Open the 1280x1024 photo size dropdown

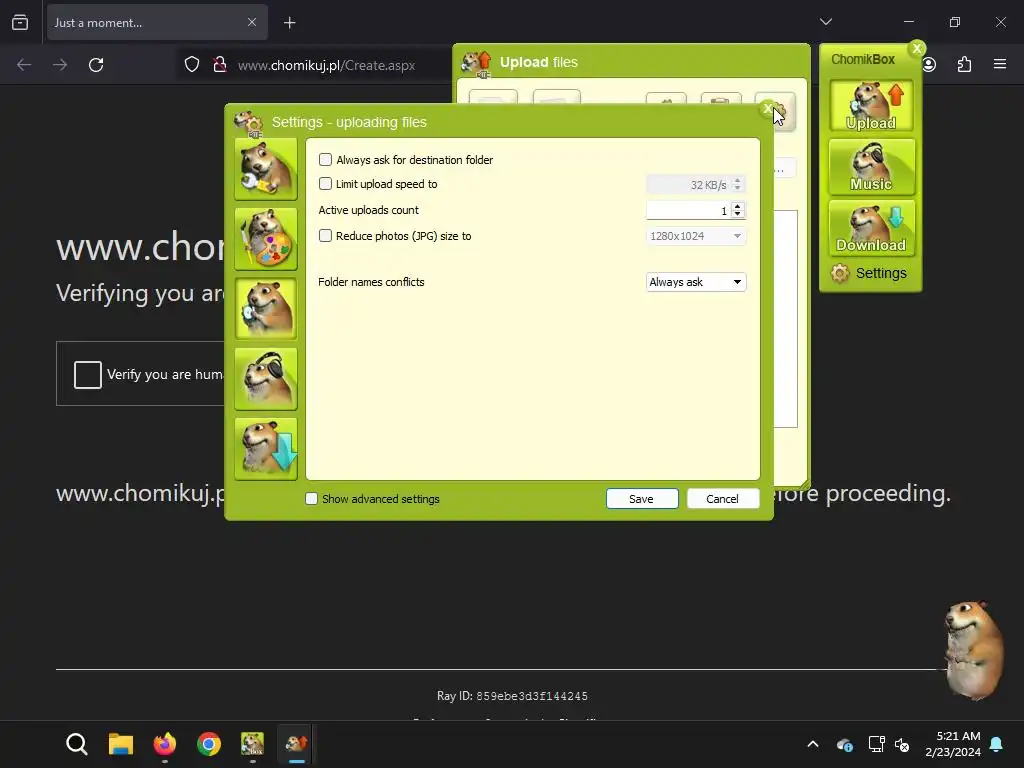pyautogui.click(x=696, y=236)
